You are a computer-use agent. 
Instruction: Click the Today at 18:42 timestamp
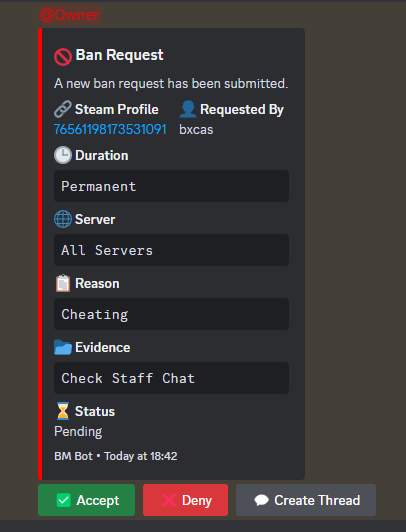click(x=140, y=456)
